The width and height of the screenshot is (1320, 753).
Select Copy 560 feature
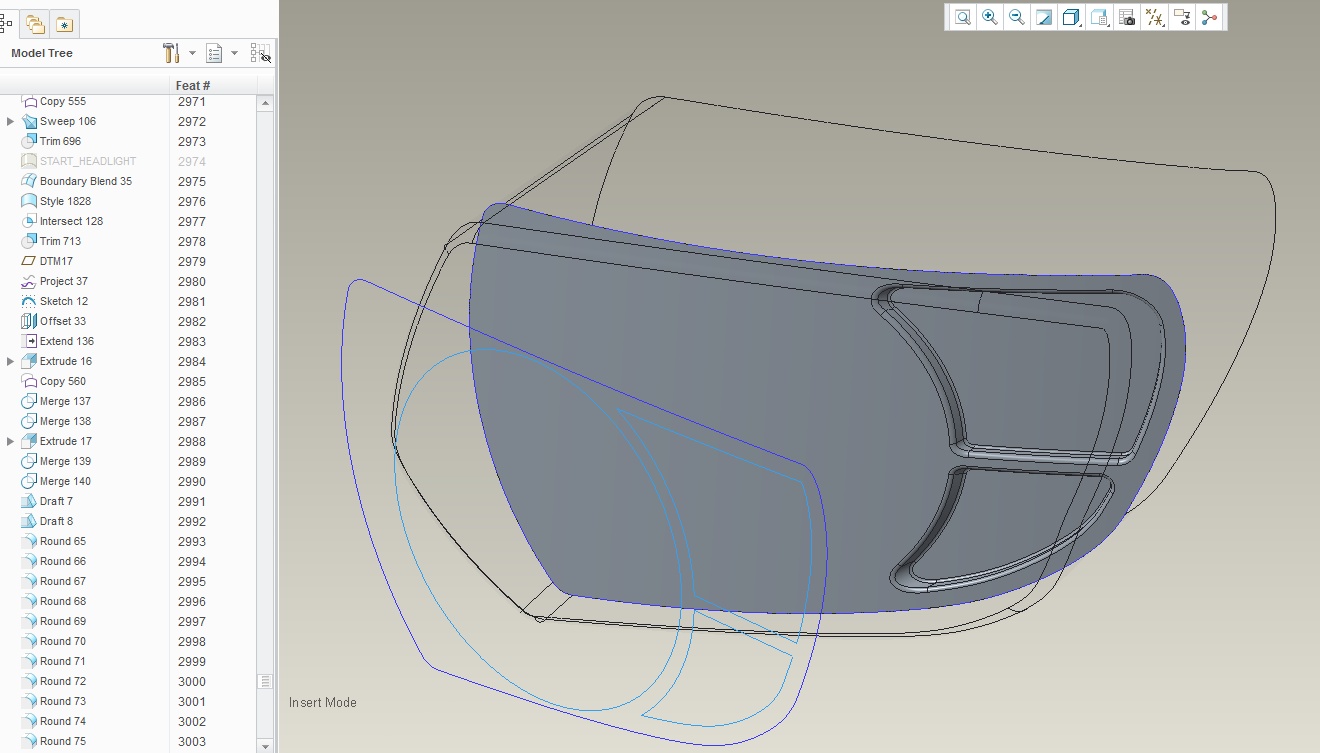point(63,381)
